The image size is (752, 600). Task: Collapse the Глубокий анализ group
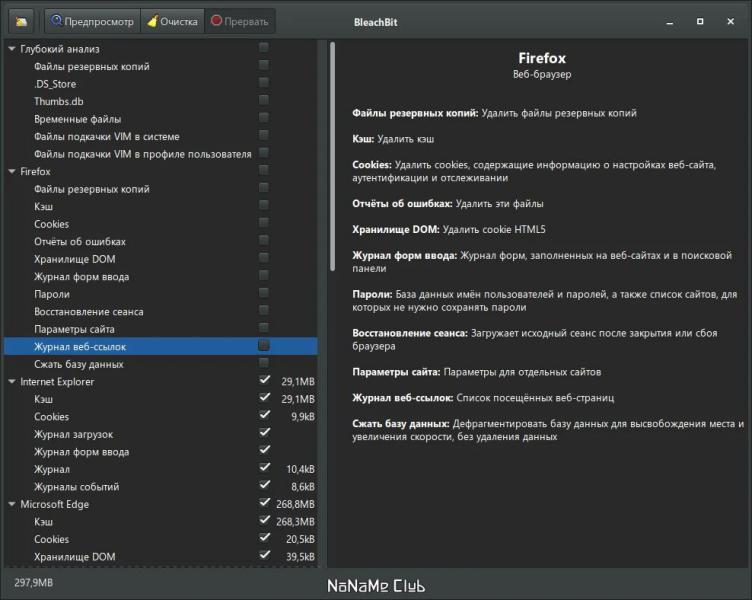(12, 49)
